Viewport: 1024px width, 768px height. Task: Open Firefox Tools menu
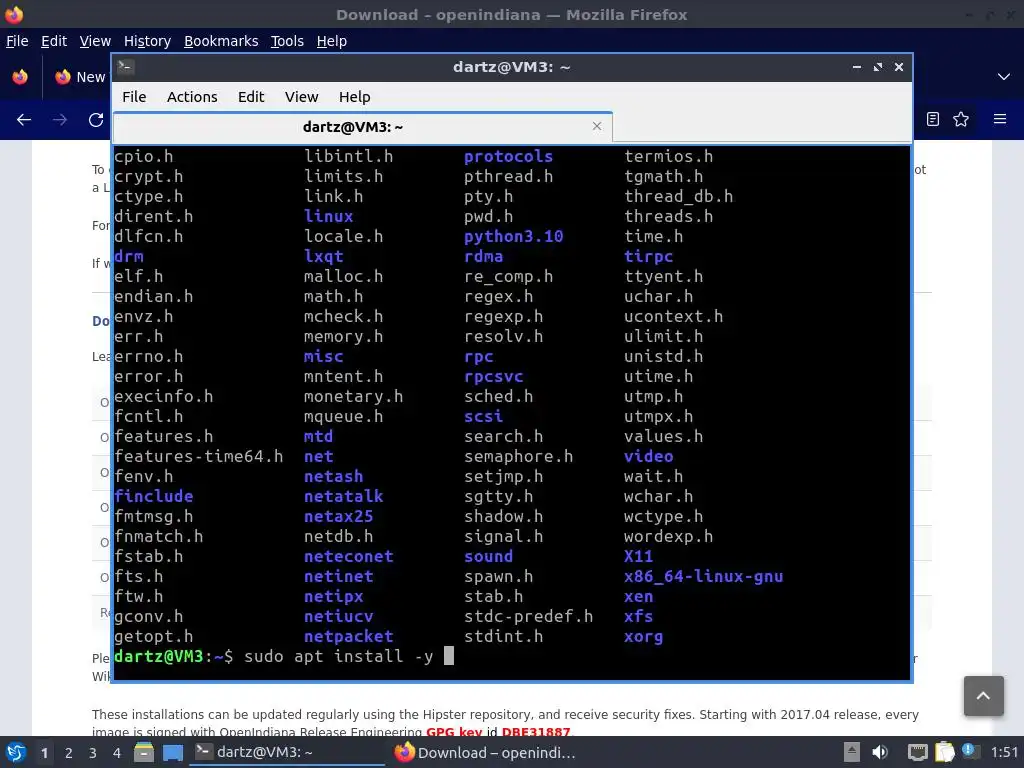point(287,41)
